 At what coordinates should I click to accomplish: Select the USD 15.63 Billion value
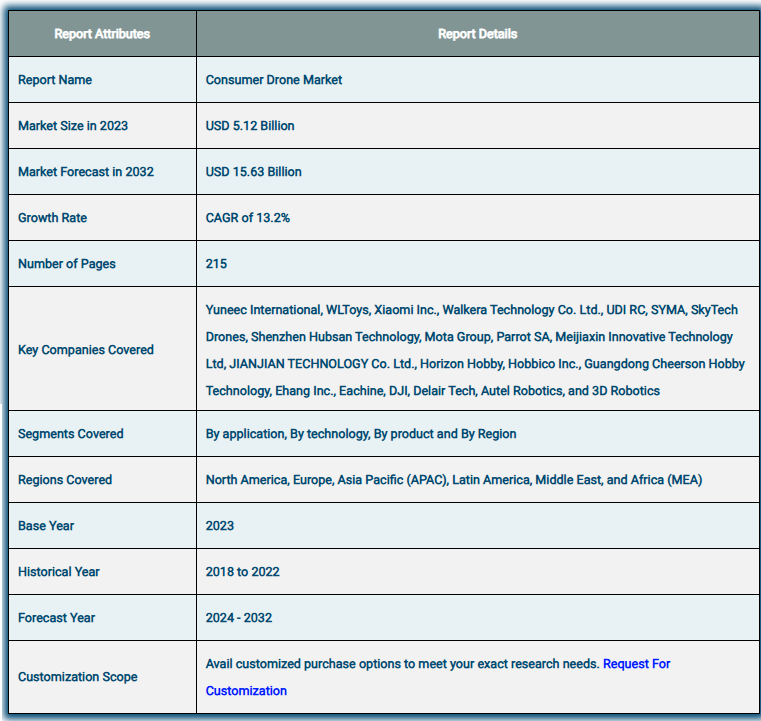coord(253,172)
